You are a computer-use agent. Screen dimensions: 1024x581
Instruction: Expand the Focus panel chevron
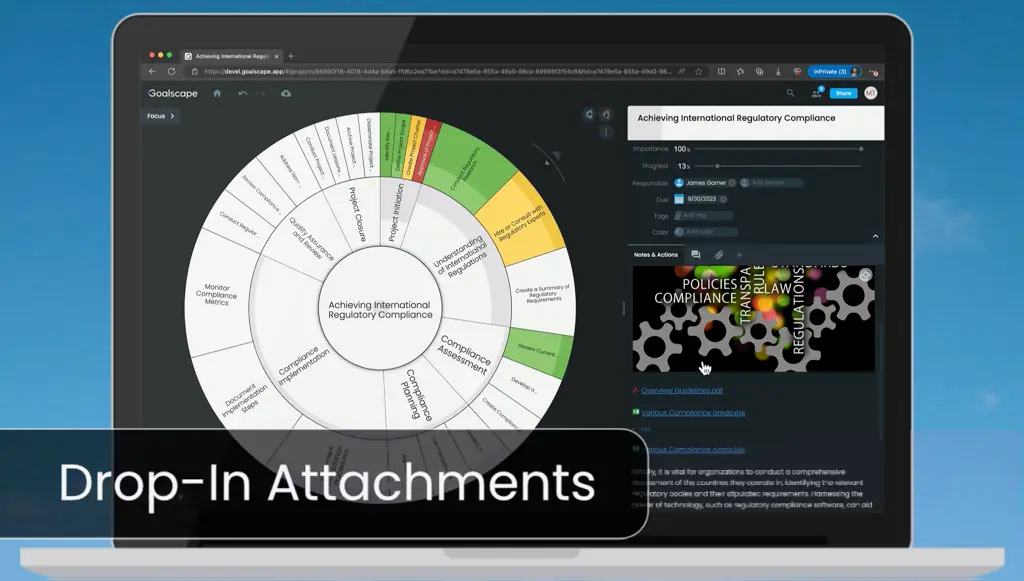pyautogui.click(x=172, y=116)
